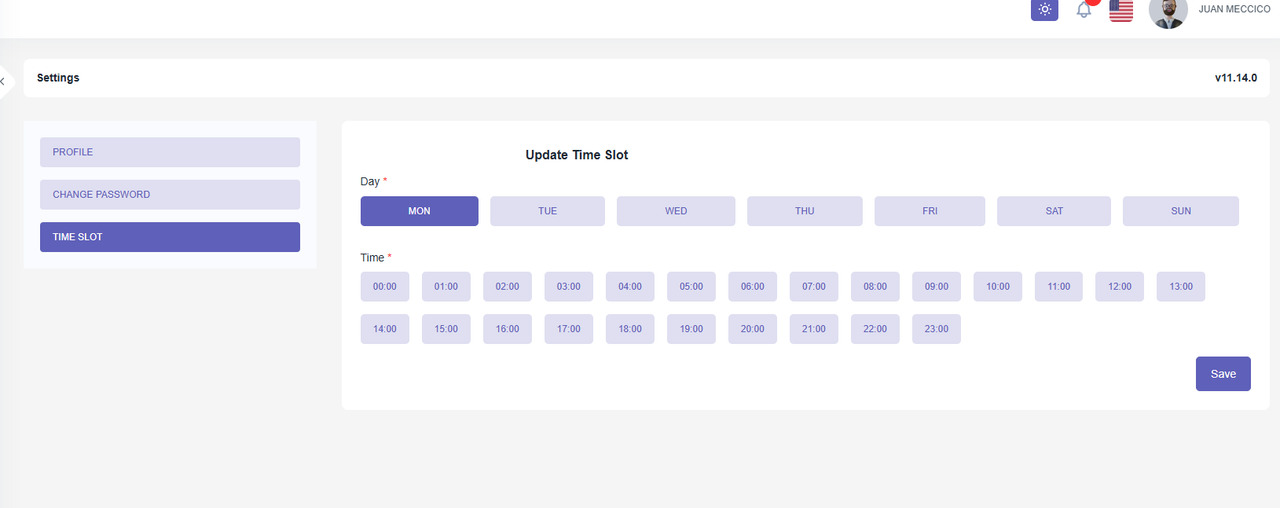
Task: Choose the 06:00 time slot
Action: 753,287
